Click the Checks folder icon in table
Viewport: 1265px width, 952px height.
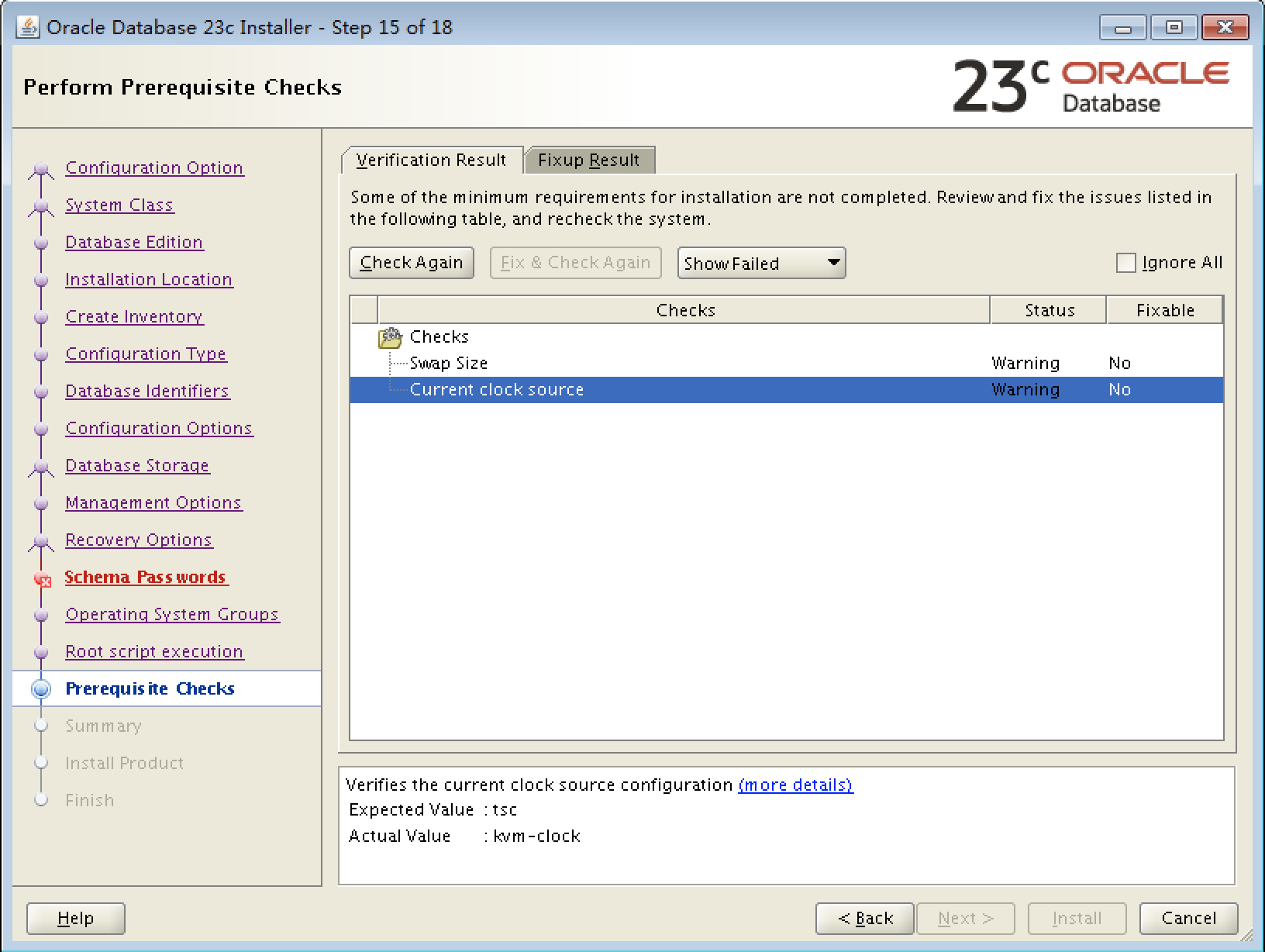[x=390, y=337]
